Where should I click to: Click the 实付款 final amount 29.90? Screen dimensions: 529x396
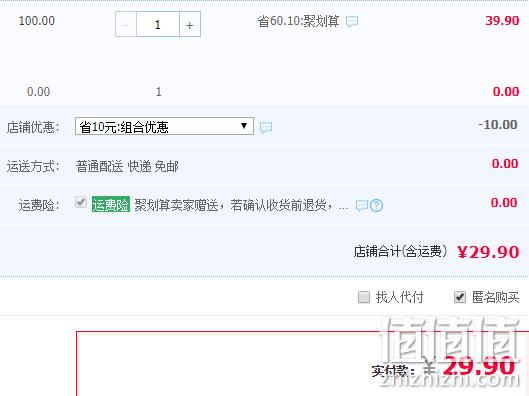[x=479, y=367]
